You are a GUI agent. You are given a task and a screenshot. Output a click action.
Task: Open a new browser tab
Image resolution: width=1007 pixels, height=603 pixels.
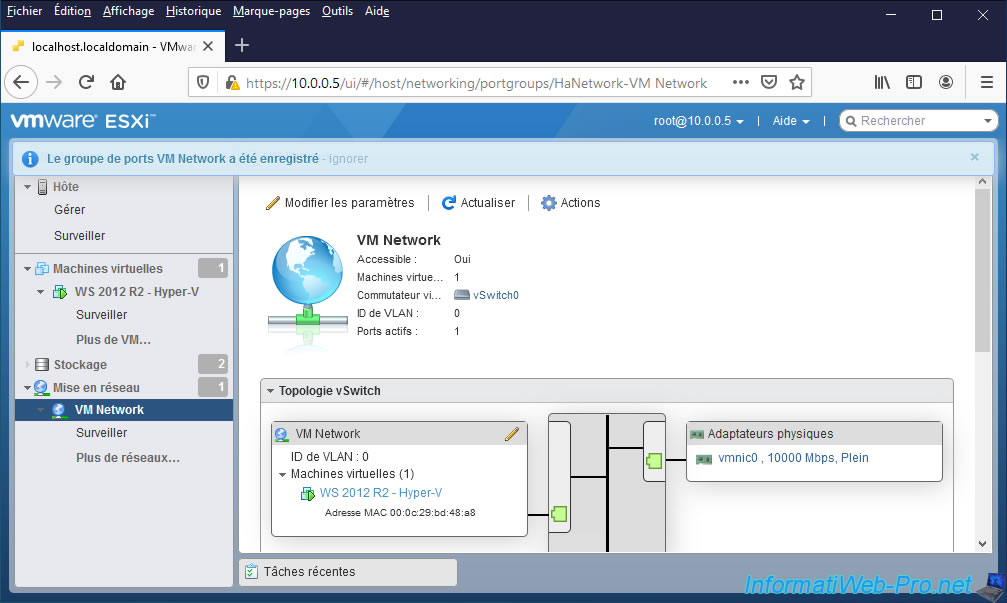(x=241, y=46)
